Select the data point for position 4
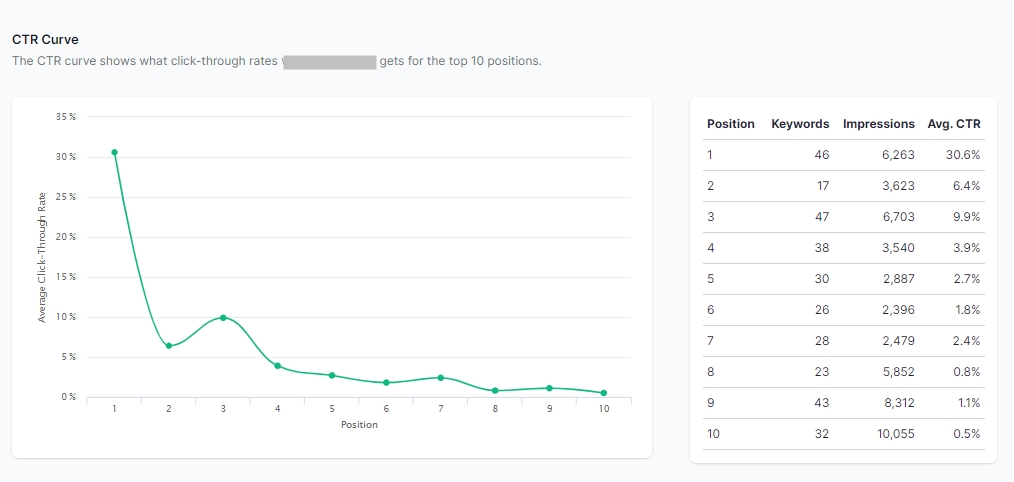 tap(277, 366)
